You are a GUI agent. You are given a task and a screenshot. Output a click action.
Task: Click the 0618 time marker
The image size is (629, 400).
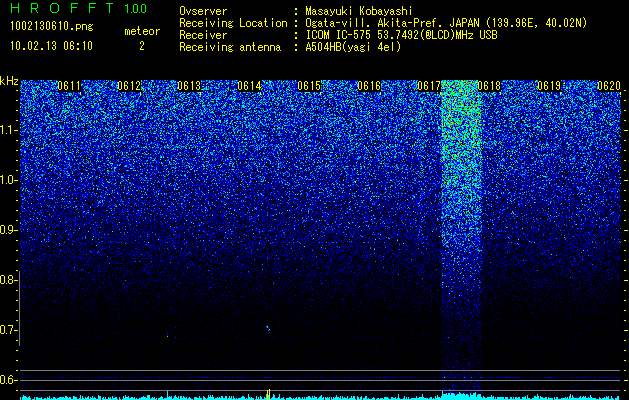click(x=489, y=86)
